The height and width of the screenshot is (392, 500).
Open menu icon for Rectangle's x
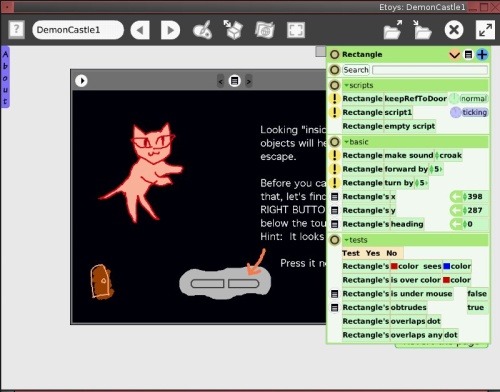click(335, 197)
